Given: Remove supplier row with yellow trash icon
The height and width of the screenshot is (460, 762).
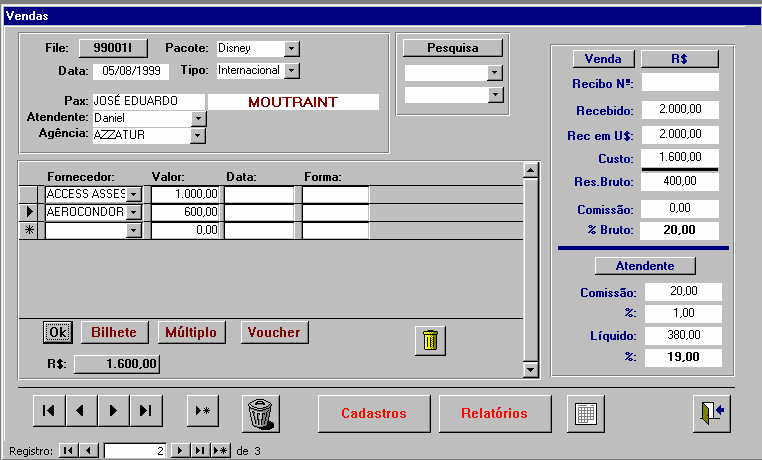Looking at the screenshot, I should 430,341.
